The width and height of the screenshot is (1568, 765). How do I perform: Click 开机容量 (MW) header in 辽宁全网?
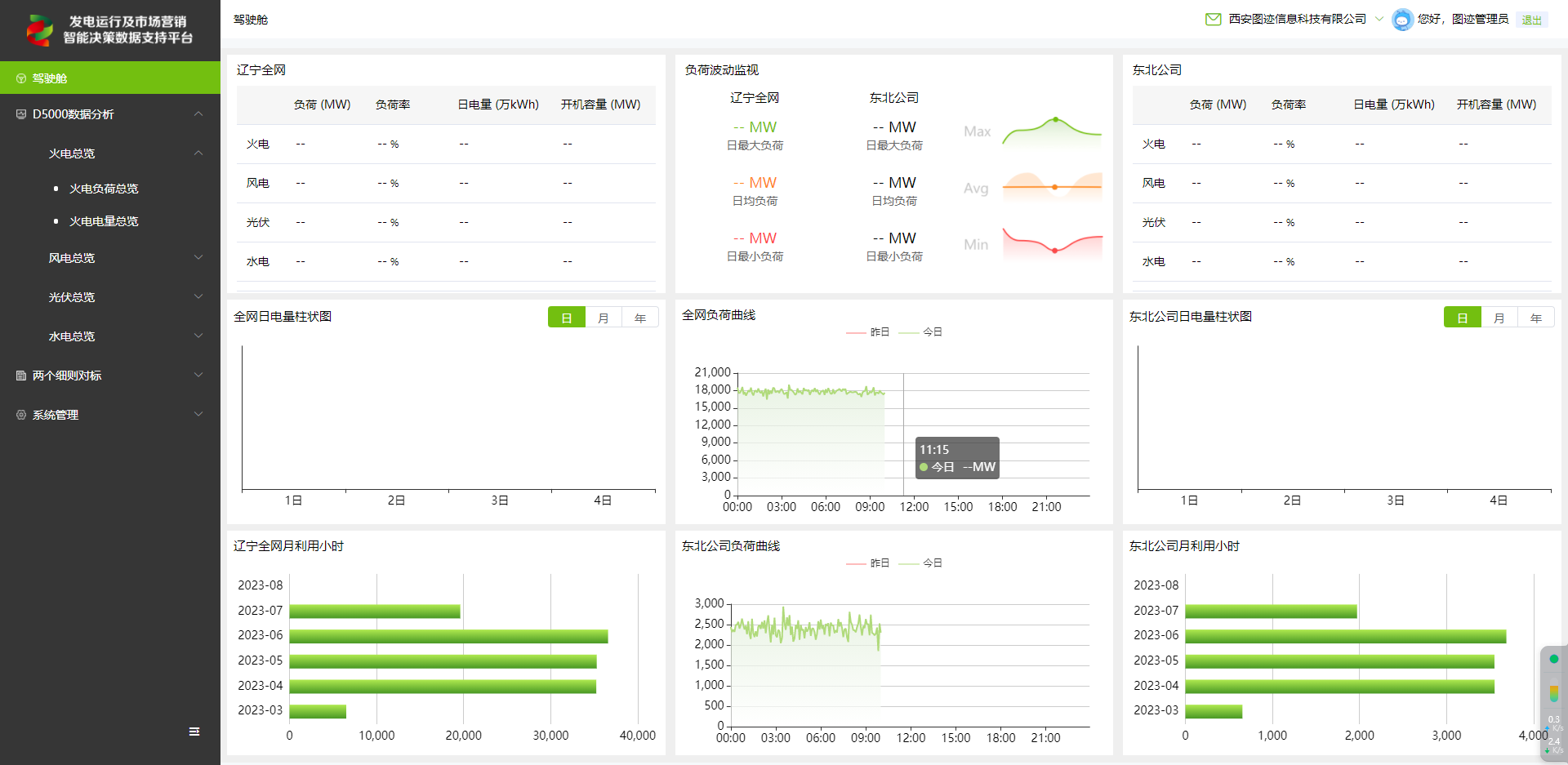600,105
